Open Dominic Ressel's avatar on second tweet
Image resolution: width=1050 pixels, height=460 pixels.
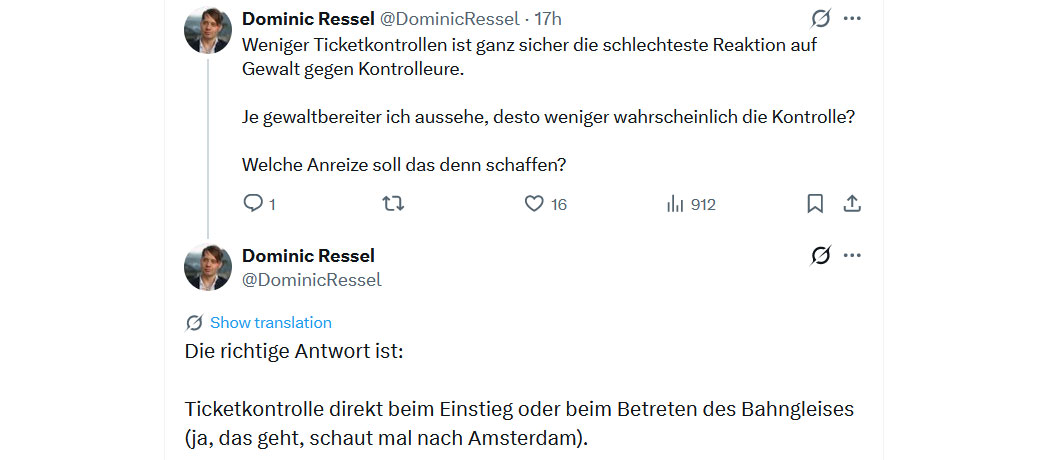(208, 267)
